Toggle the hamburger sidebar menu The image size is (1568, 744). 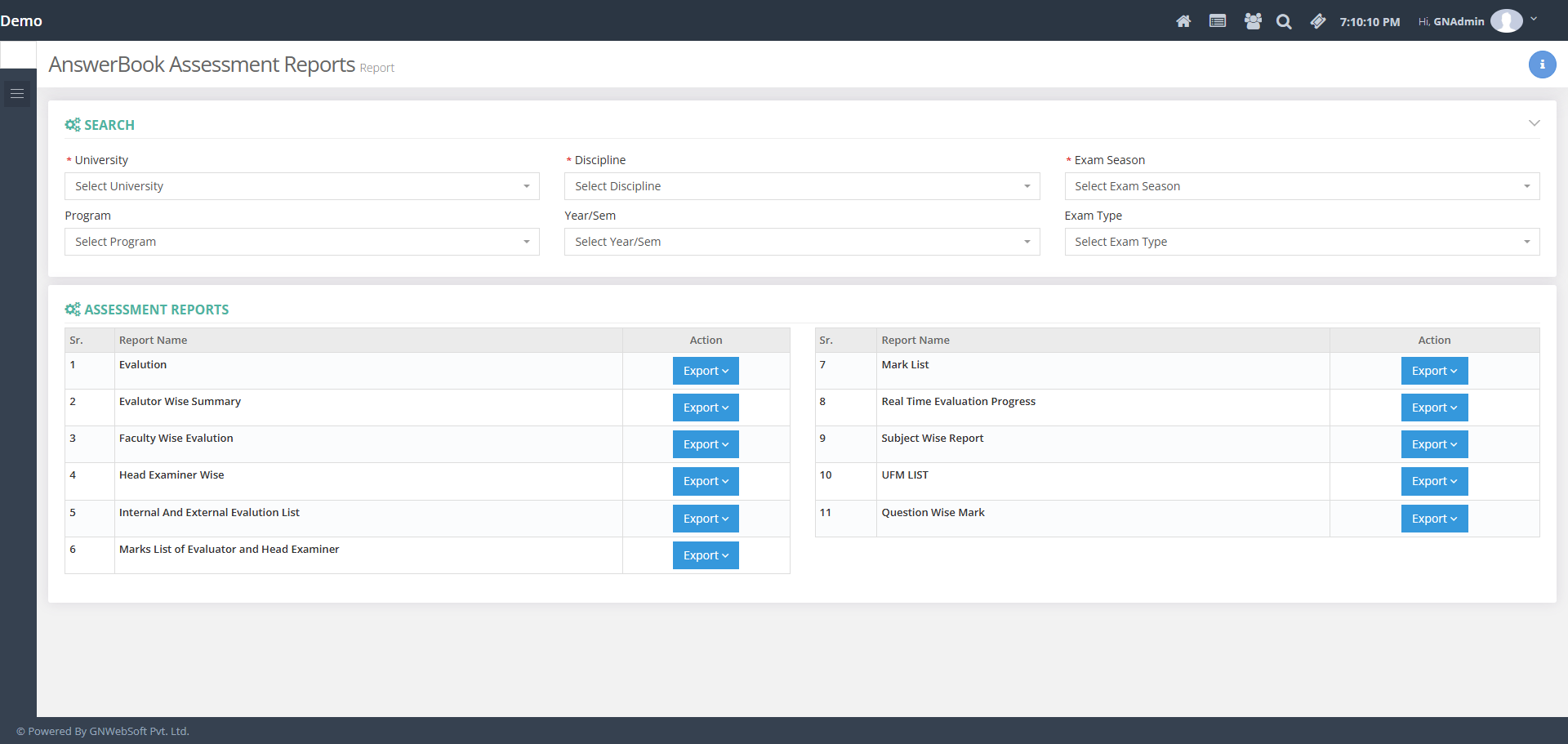[17, 94]
